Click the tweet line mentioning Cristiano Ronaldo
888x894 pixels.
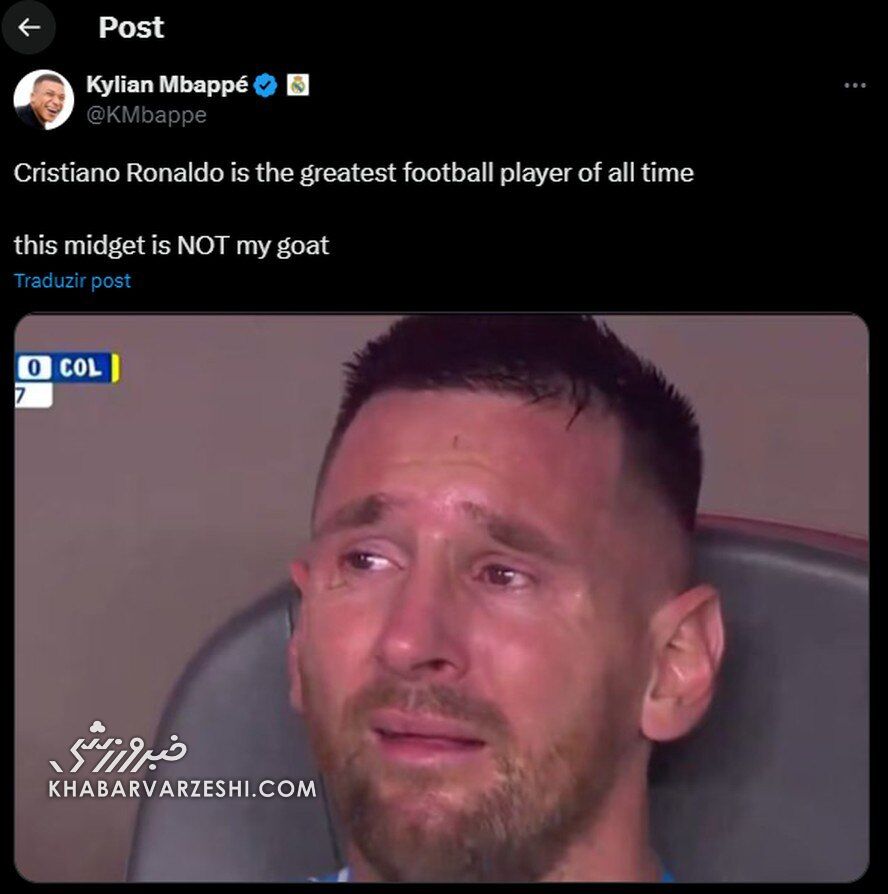pyautogui.click(x=353, y=172)
